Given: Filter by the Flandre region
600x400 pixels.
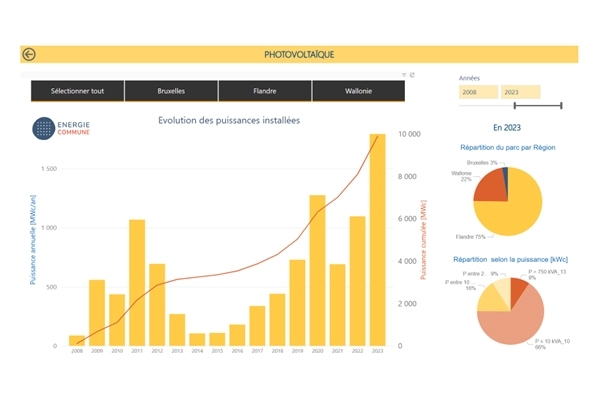Looking at the screenshot, I should [264, 91].
